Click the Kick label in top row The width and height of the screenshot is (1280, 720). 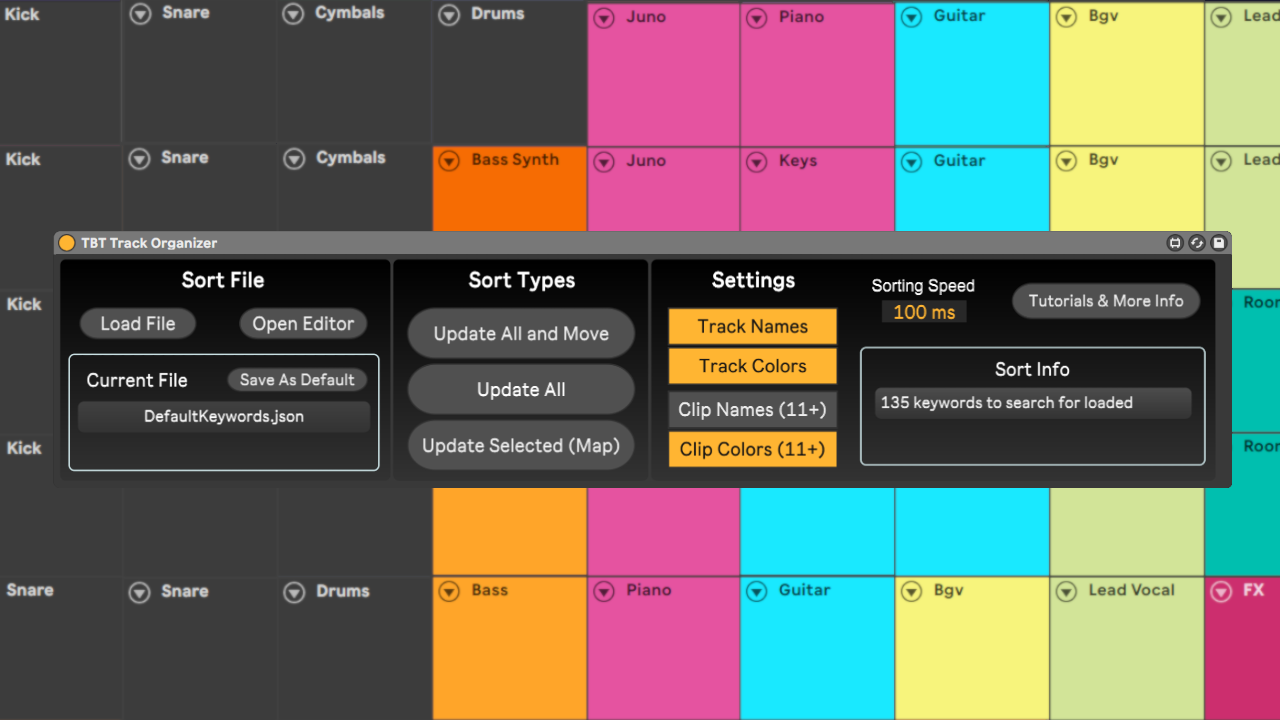(22, 14)
